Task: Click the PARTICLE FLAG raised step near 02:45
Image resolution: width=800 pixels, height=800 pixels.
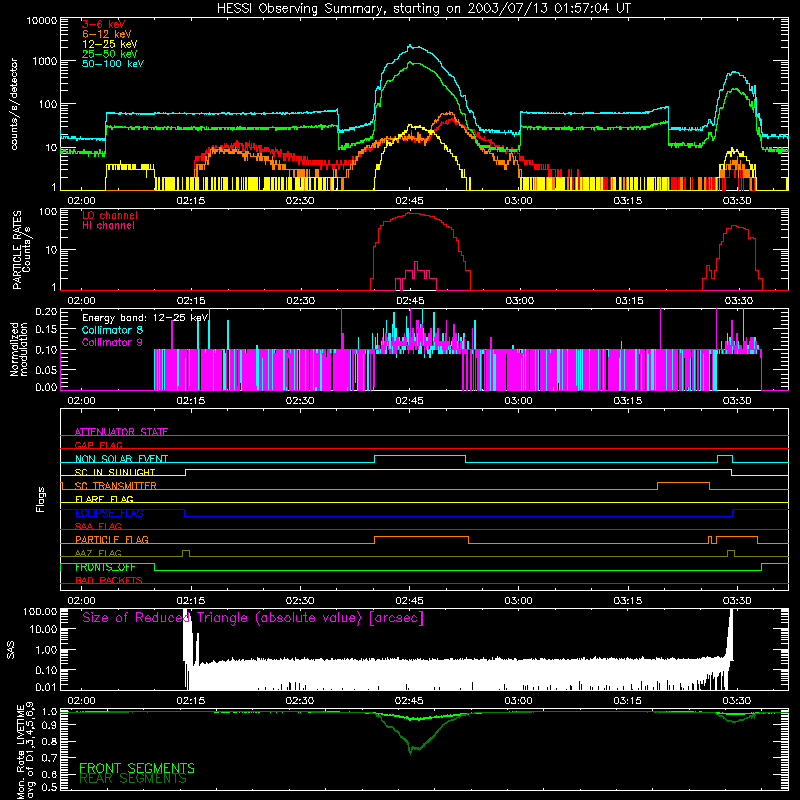Action: click(421, 537)
